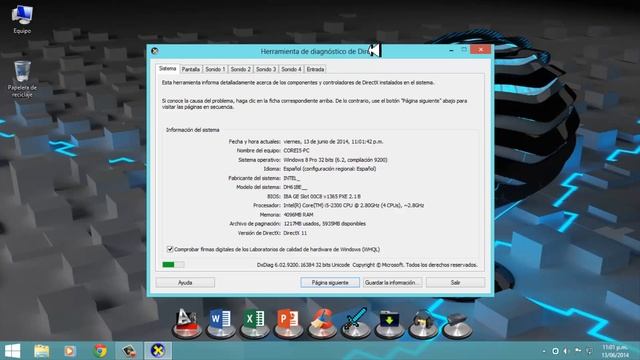This screenshot has width=640, height=360.
Task: Open the Papelera de reciclaje icon
Action: (x=22, y=79)
